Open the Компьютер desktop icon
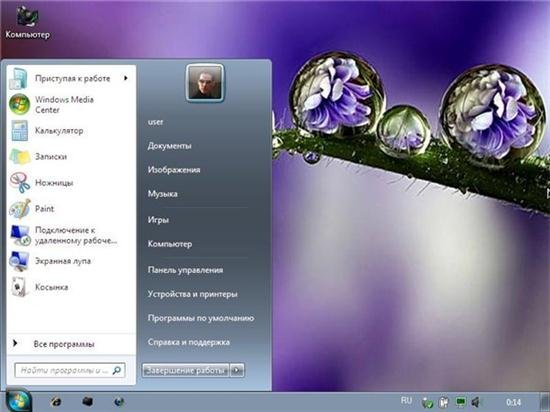 pos(27,22)
